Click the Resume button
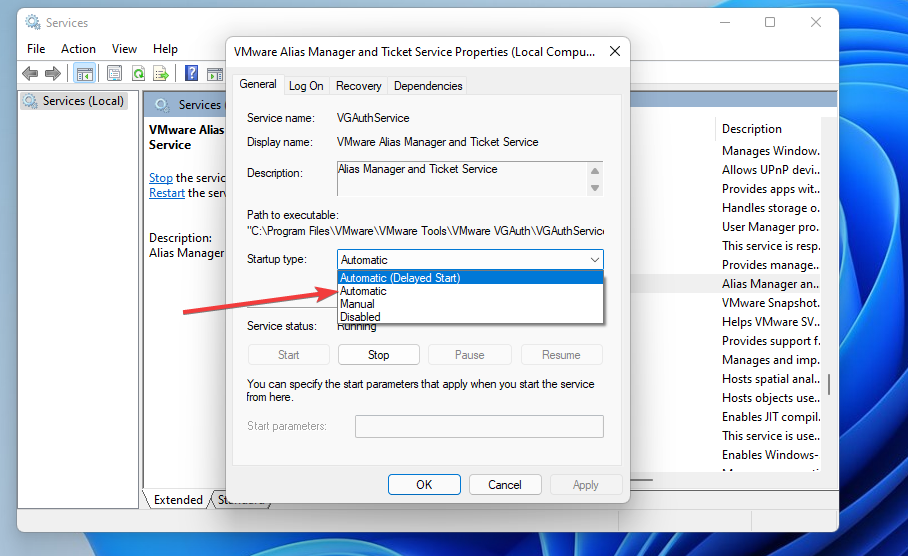 coord(561,355)
